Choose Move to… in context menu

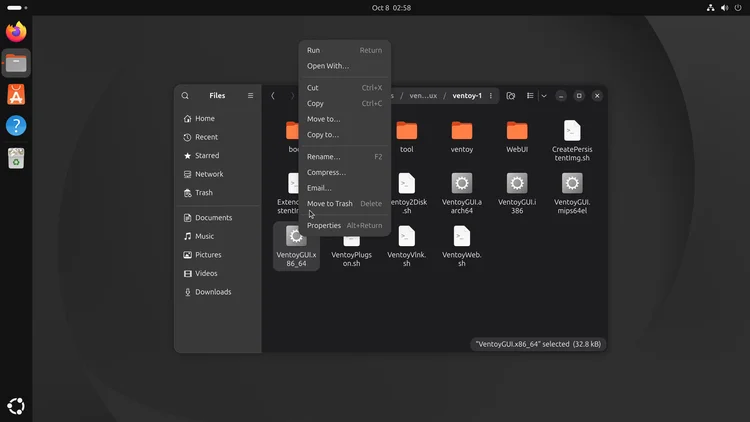pyautogui.click(x=344, y=119)
